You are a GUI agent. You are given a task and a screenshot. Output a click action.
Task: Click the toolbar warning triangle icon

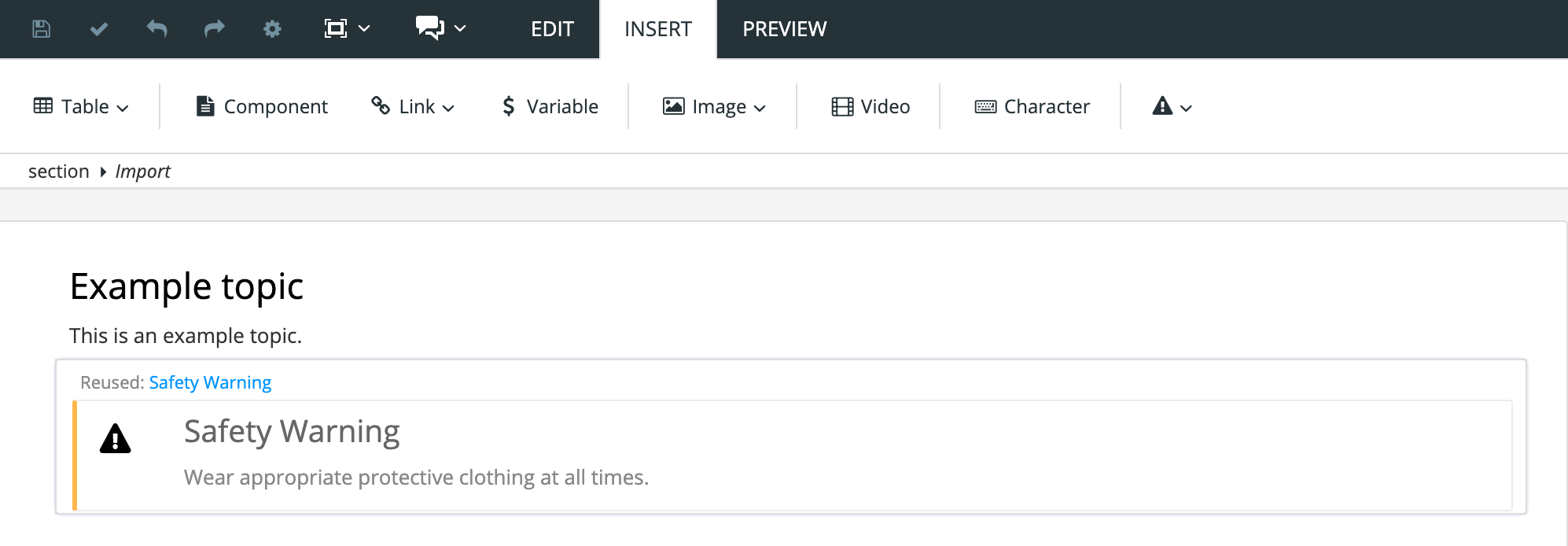pos(1162,105)
